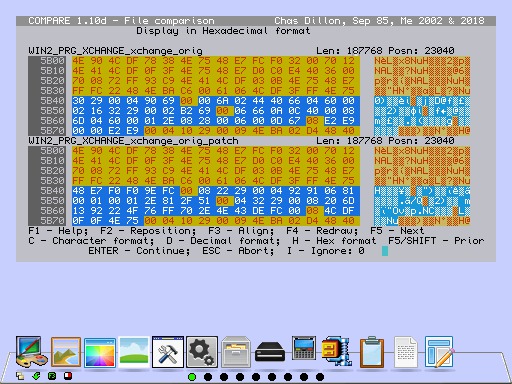Viewport: 512px width, 384px height.
Task: Open the clipboard icon in dock
Action: [x=372, y=352]
